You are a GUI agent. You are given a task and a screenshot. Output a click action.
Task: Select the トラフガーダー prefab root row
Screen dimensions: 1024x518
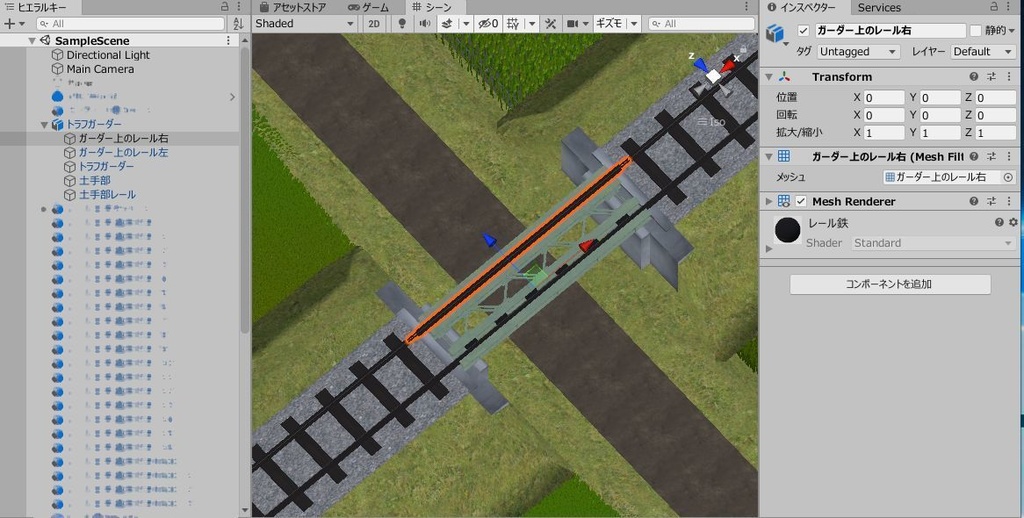(93, 124)
